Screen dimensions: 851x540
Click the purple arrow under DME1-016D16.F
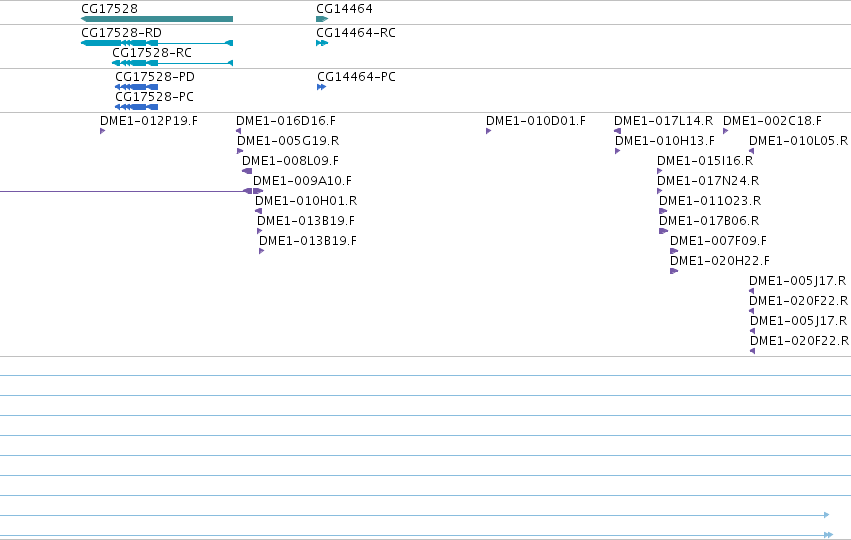pos(238,131)
